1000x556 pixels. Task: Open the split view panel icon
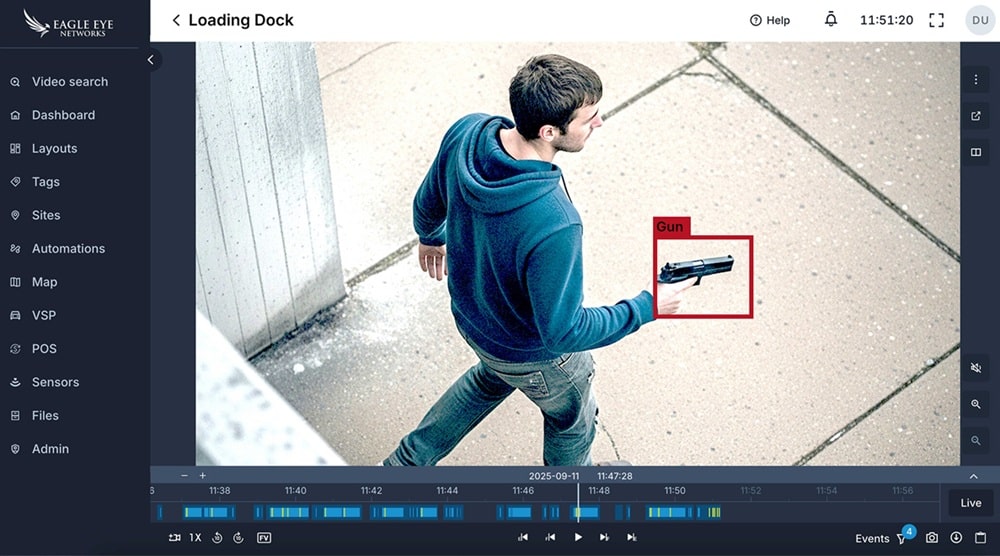(976, 153)
